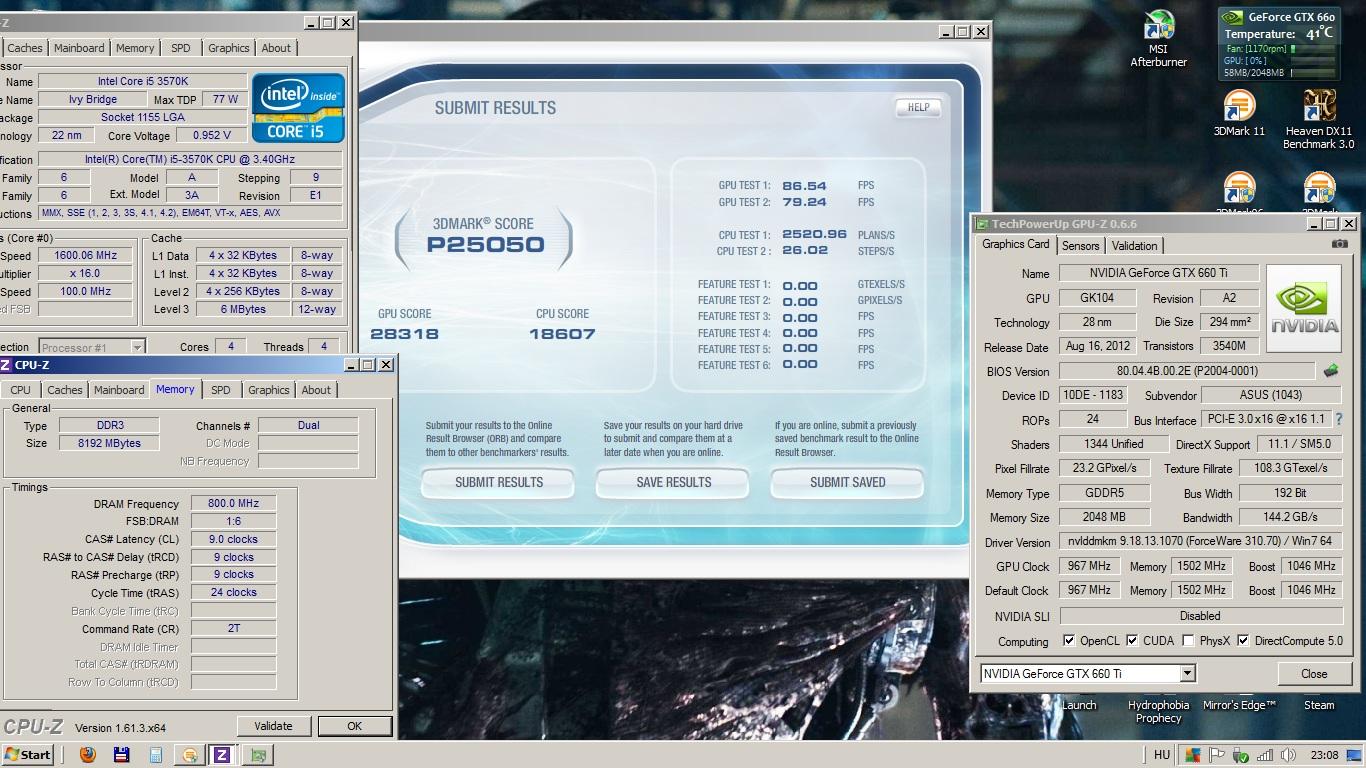Open the GPU selection dropdown in GPU-Z
Image resolution: width=1366 pixels, height=768 pixels.
pyautogui.click(x=1187, y=674)
